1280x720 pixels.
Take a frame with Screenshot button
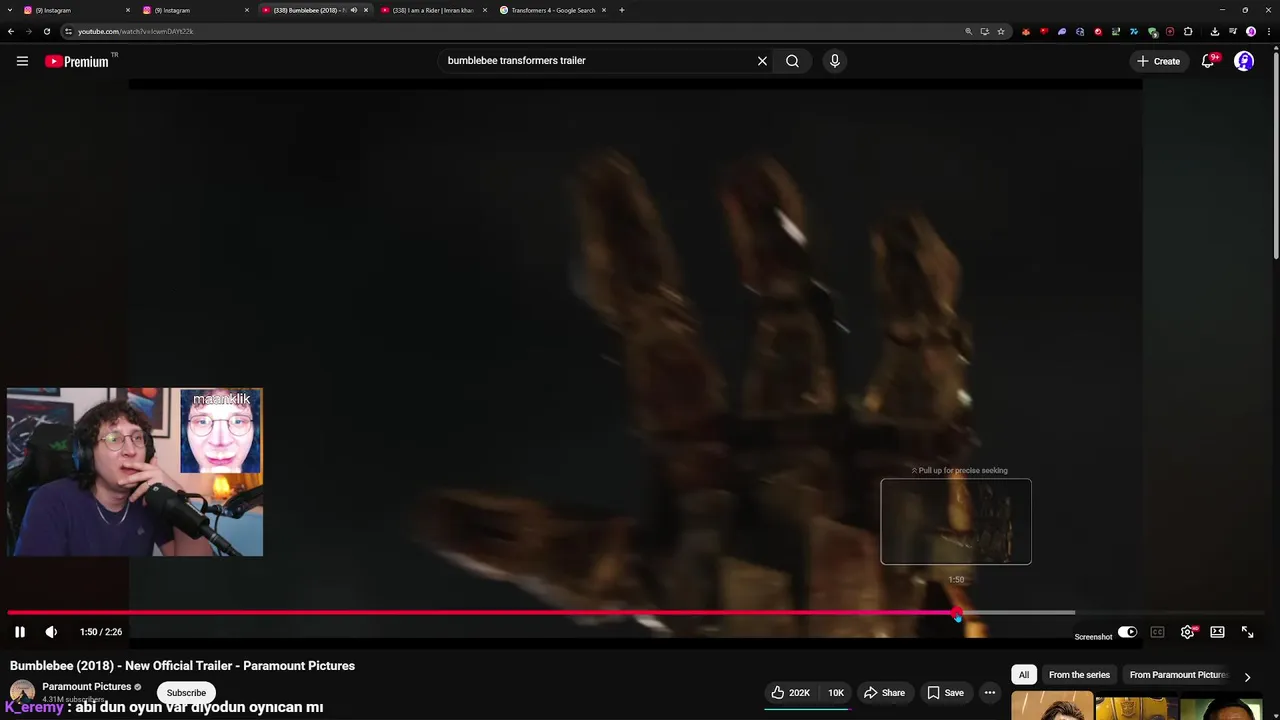tap(1093, 637)
